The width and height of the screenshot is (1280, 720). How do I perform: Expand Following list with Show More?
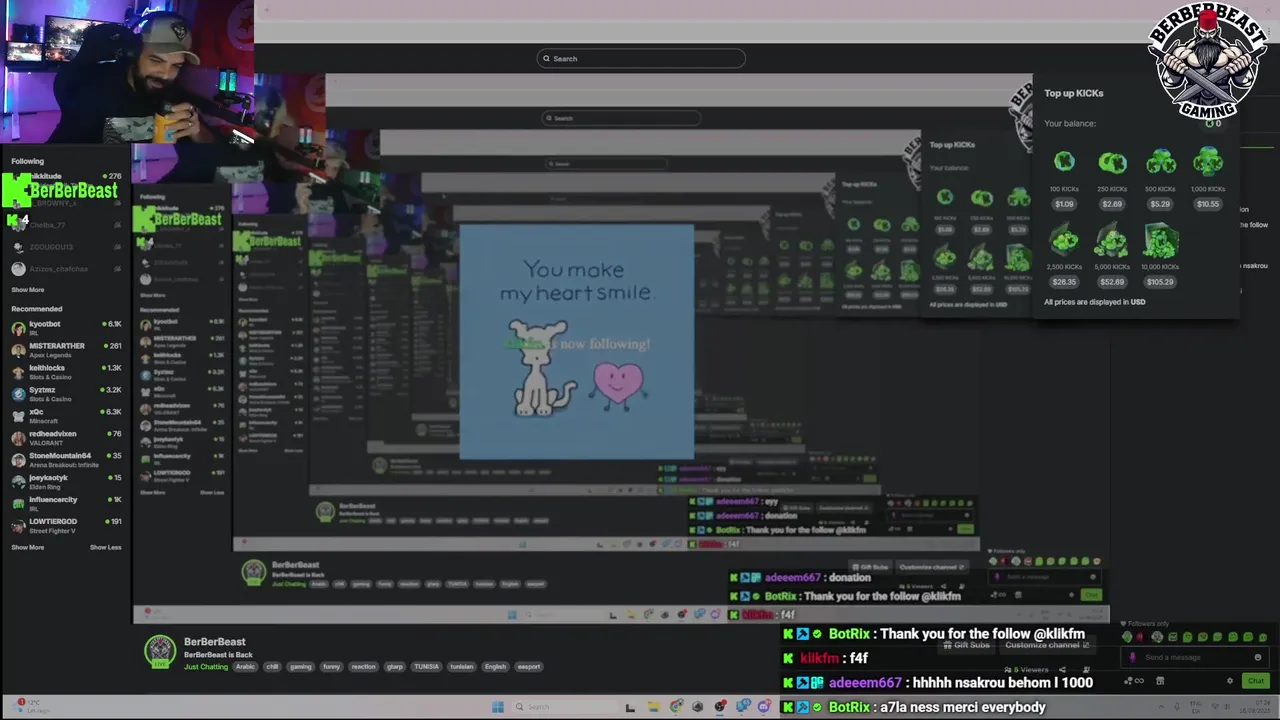(x=28, y=290)
